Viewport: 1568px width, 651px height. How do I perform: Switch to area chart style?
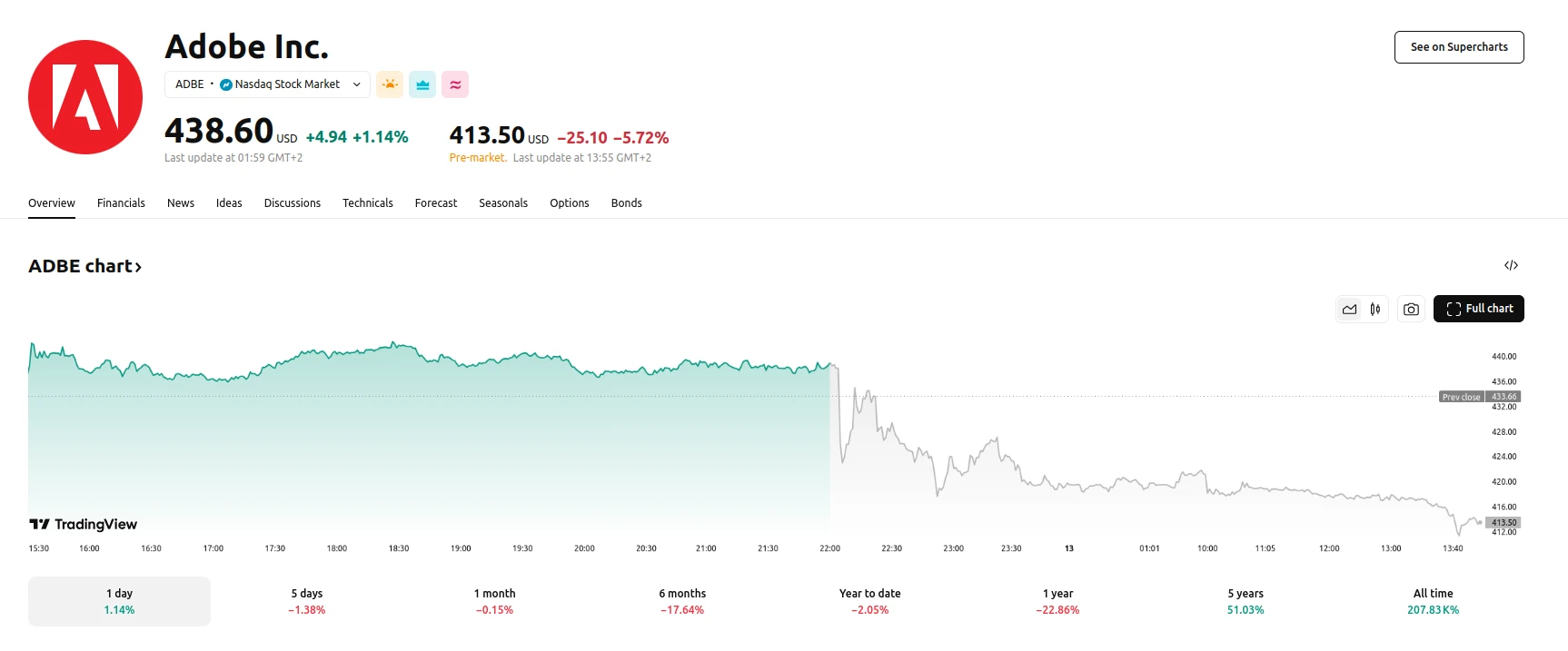[1350, 310]
